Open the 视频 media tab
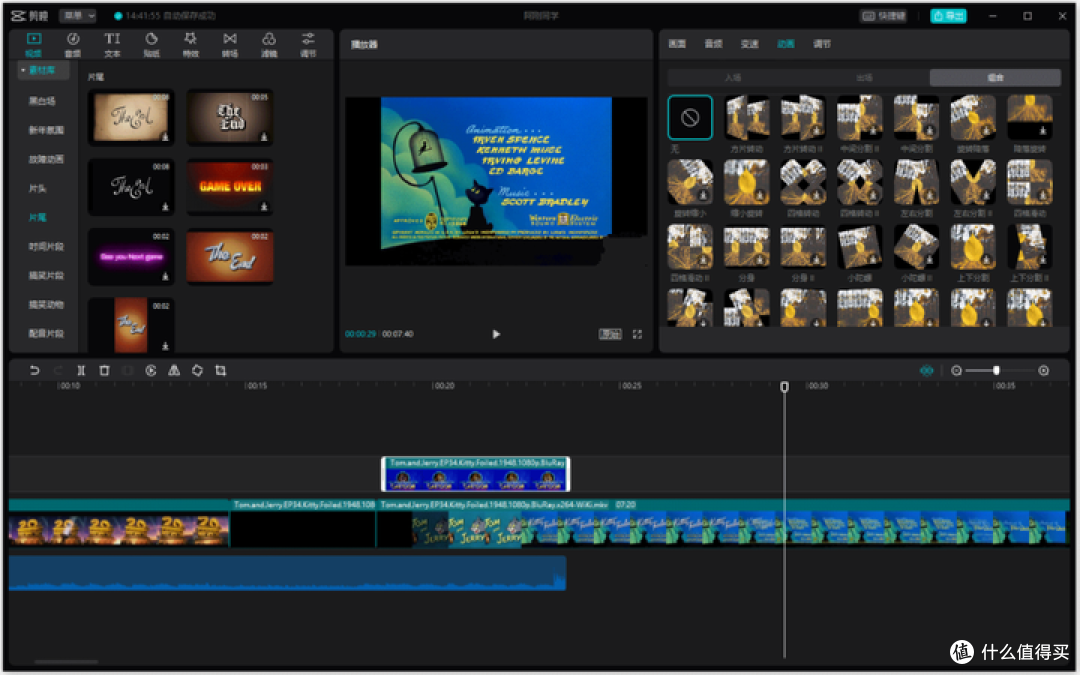Screen dimensions: 1080x675 coord(33,44)
